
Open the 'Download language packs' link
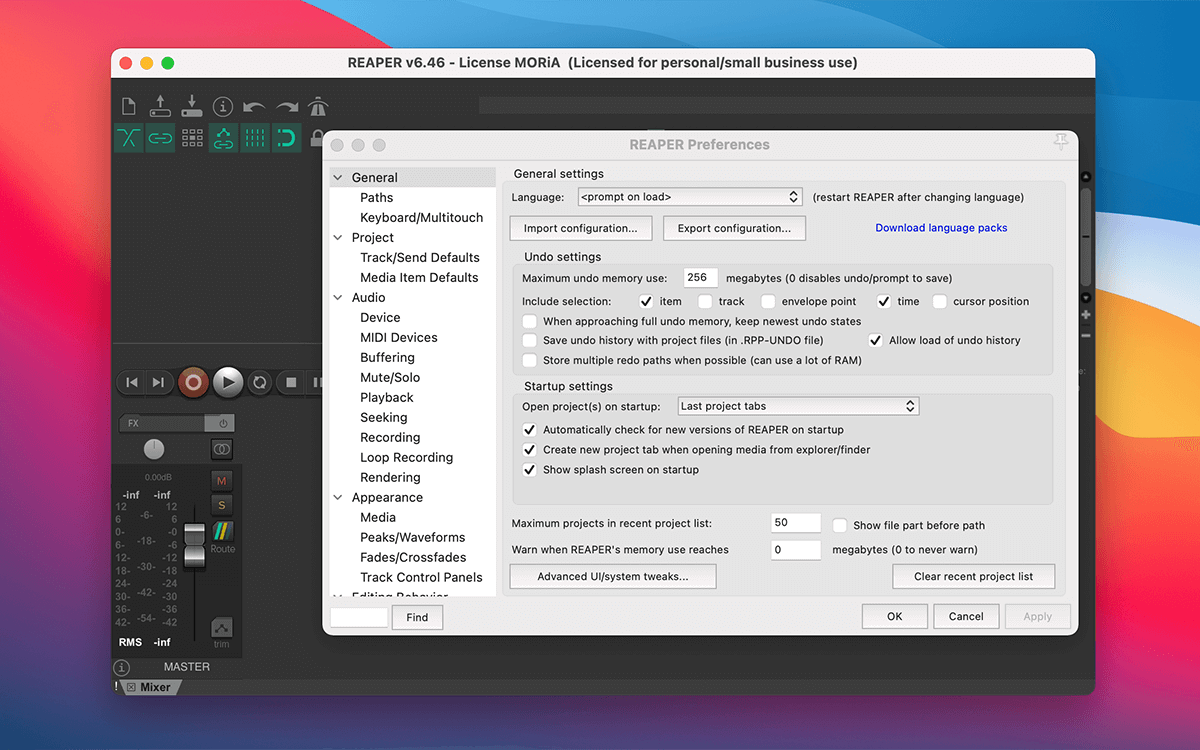pyautogui.click(x=942, y=228)
